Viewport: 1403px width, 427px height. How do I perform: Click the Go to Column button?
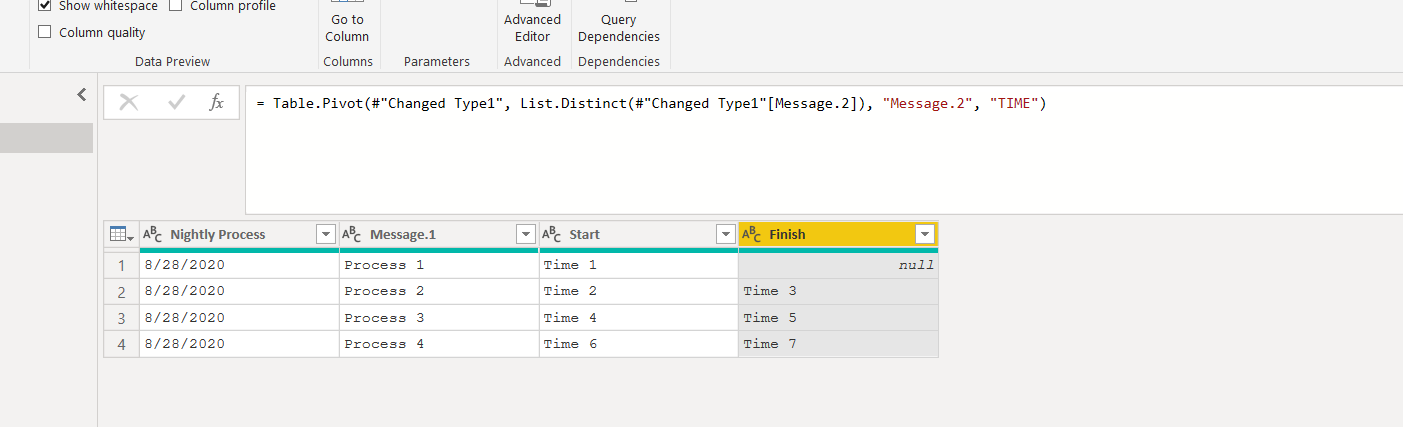click(347, 24)
